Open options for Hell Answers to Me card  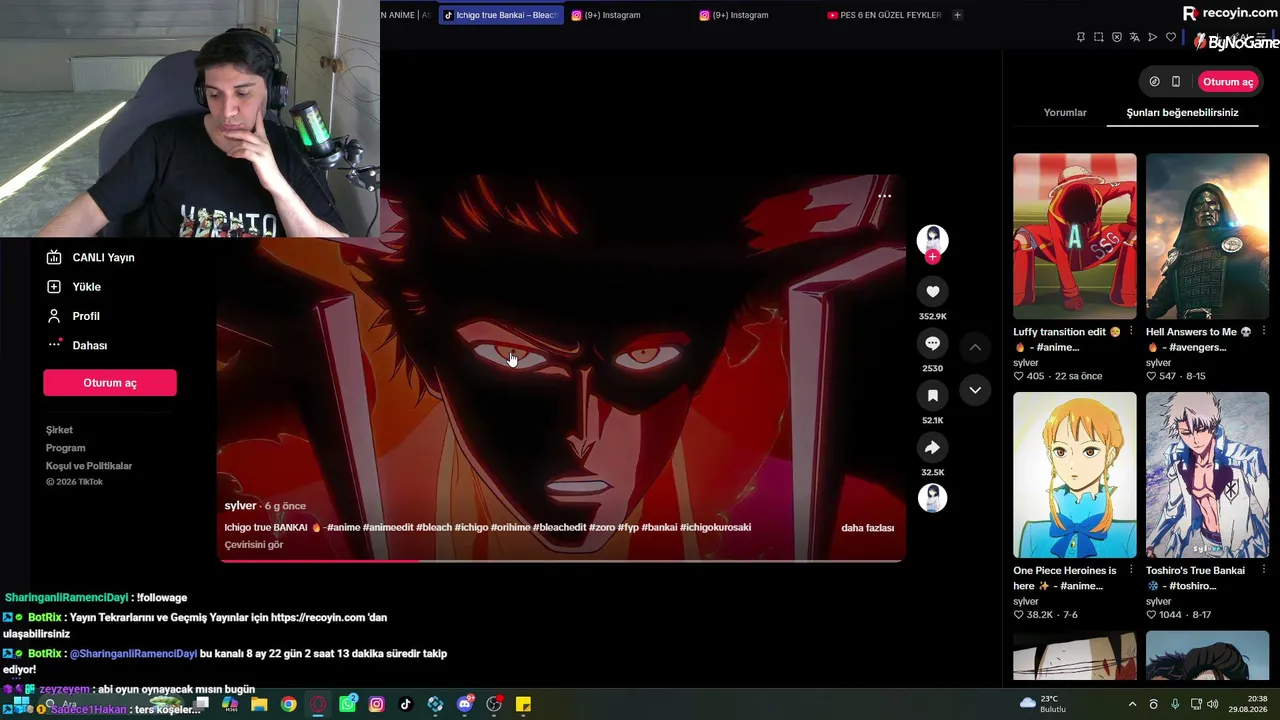tap(1264, 331)
